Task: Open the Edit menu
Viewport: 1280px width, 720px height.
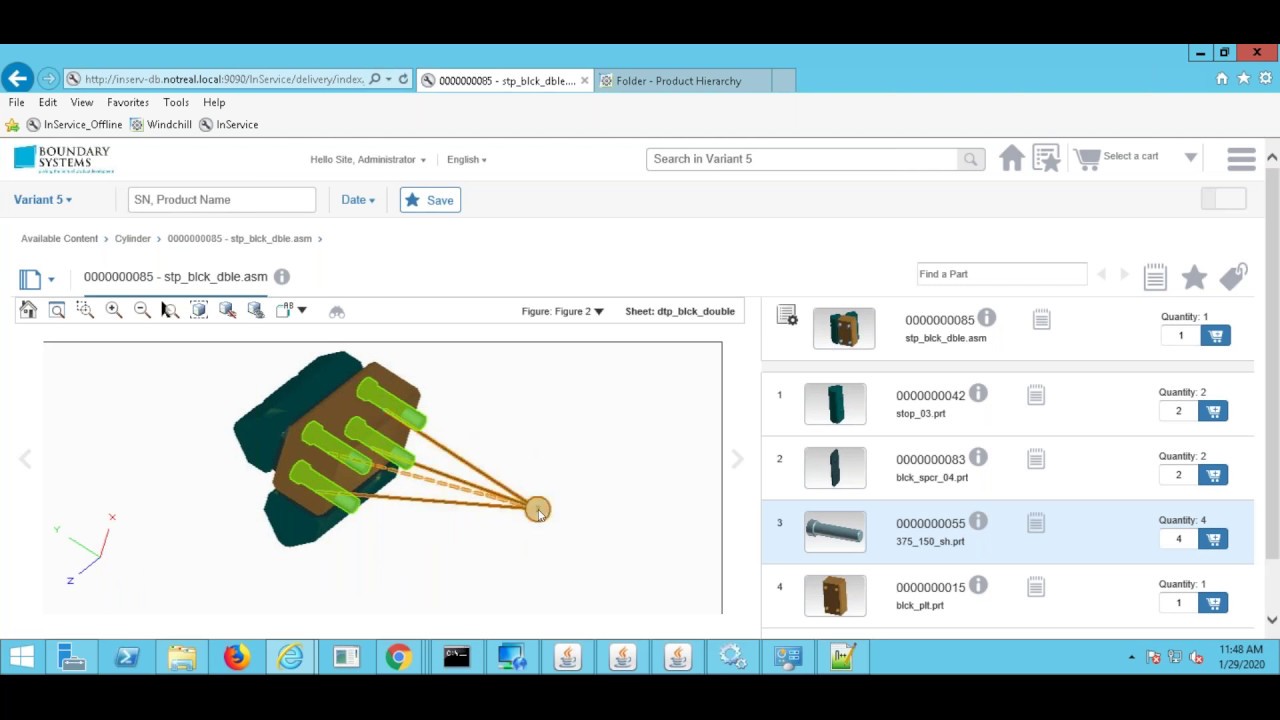Action: (x=47, y=102)
